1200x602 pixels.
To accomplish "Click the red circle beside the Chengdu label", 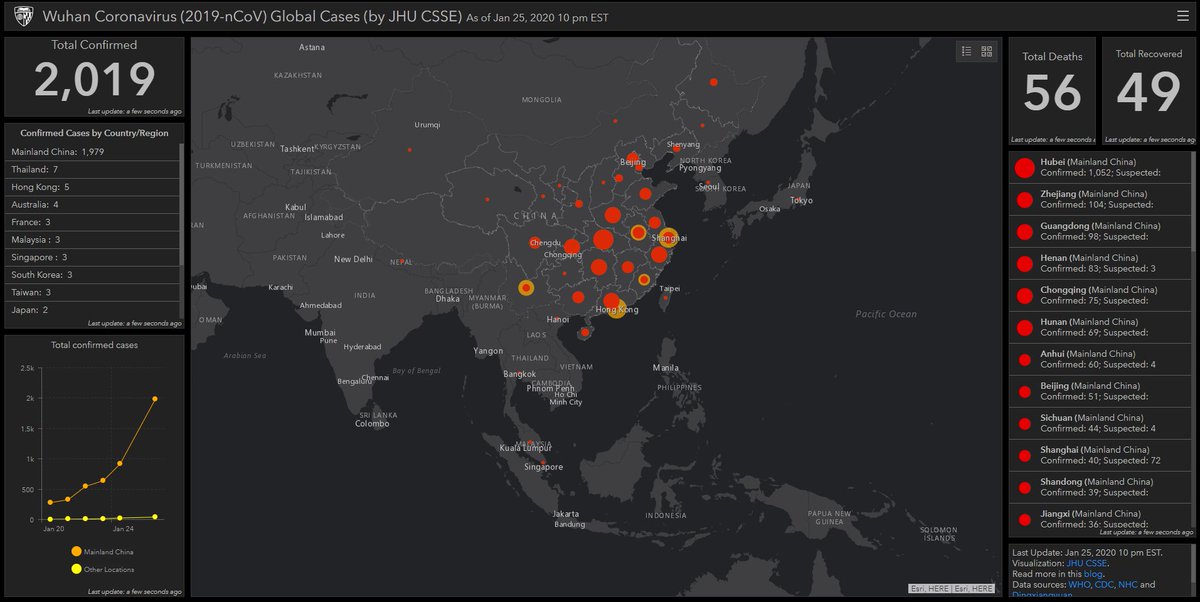I will 535,241.
